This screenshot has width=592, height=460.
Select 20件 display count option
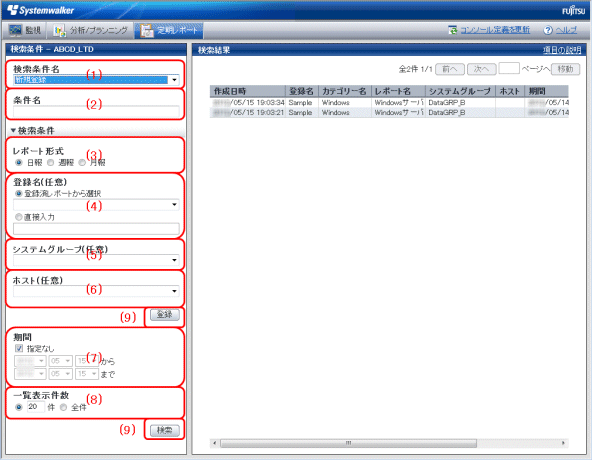pyautogui.click(x=18, y=407)
